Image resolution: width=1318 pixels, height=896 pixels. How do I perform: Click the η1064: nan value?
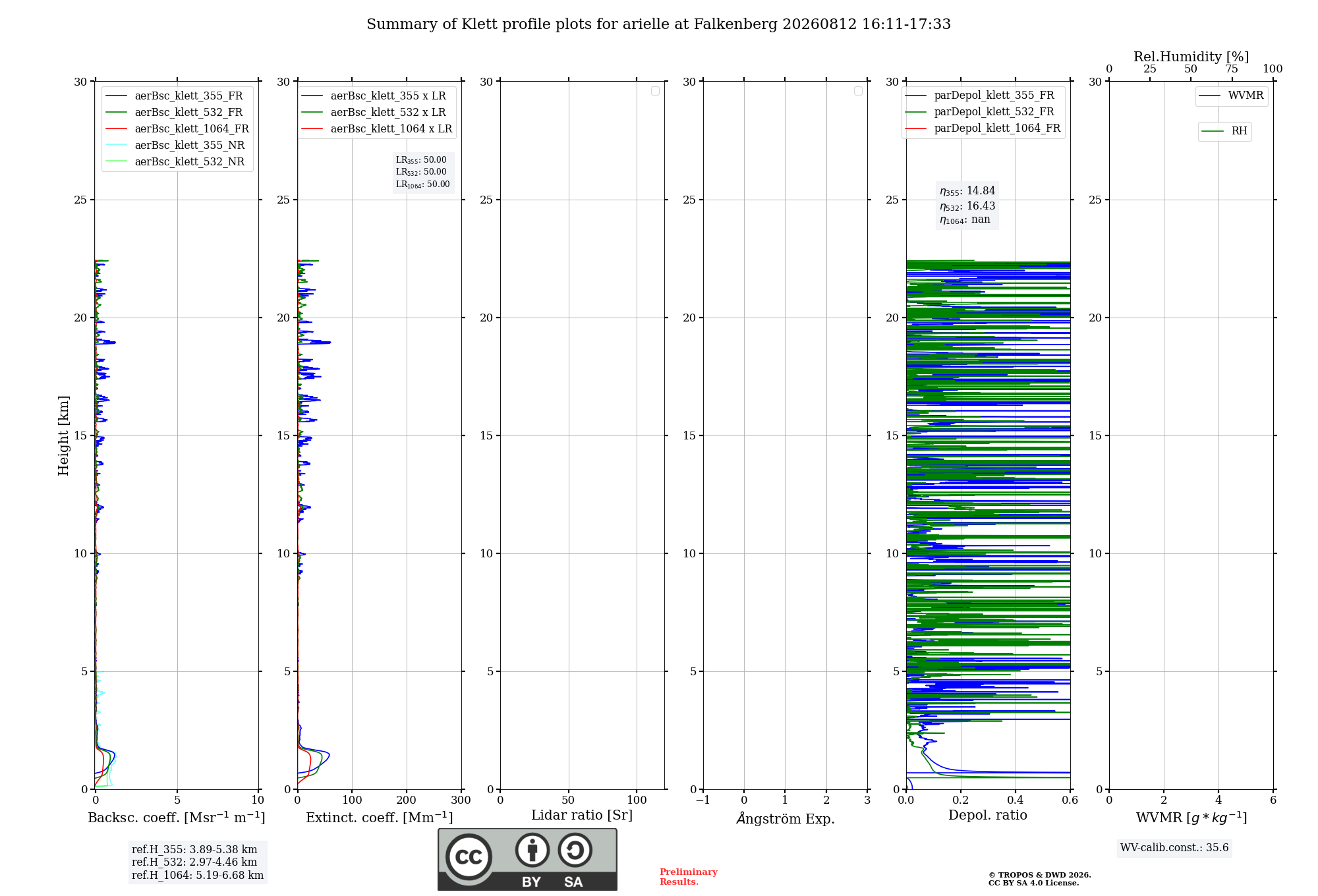point(965,220)
